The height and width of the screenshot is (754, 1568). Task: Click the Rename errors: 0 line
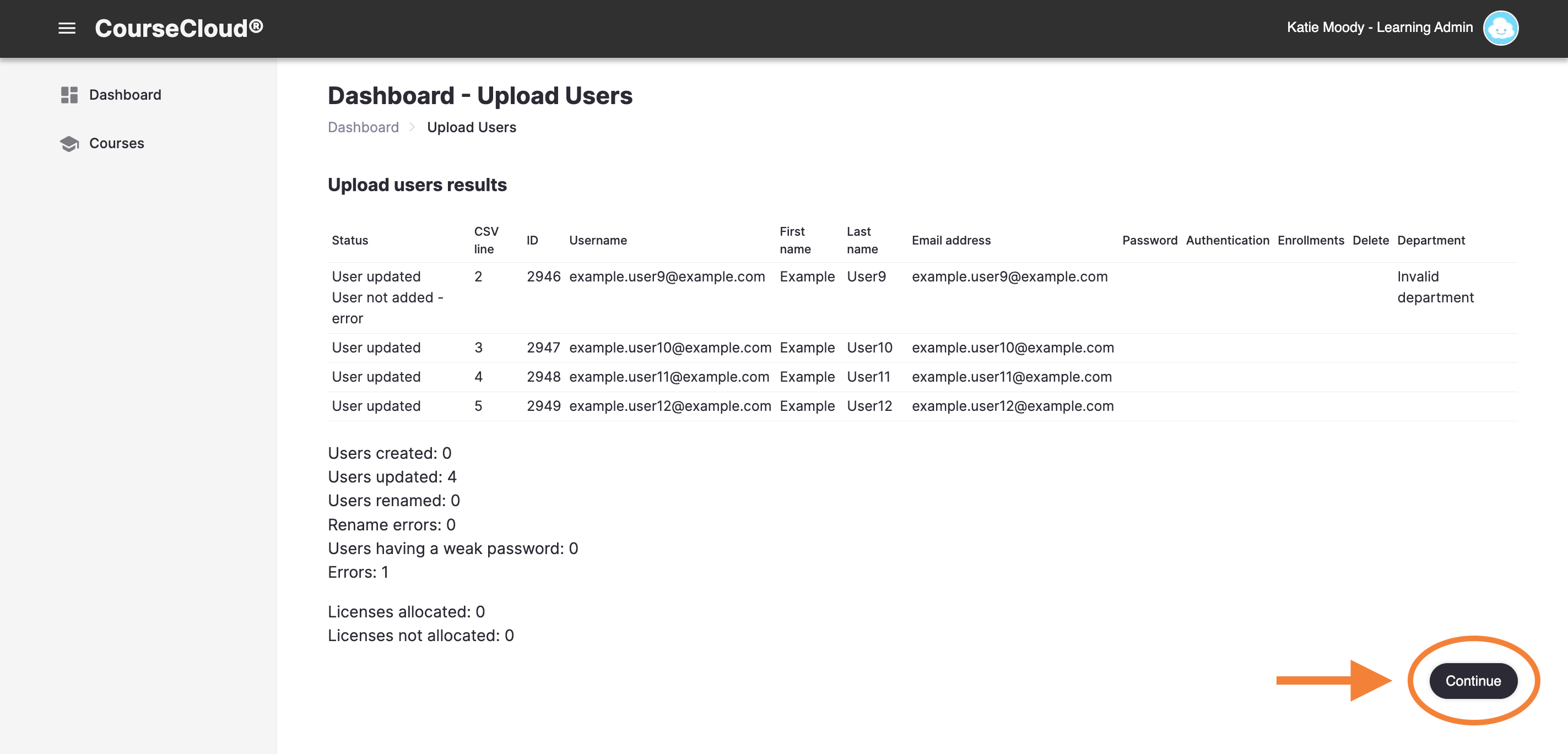coord(391,525)
